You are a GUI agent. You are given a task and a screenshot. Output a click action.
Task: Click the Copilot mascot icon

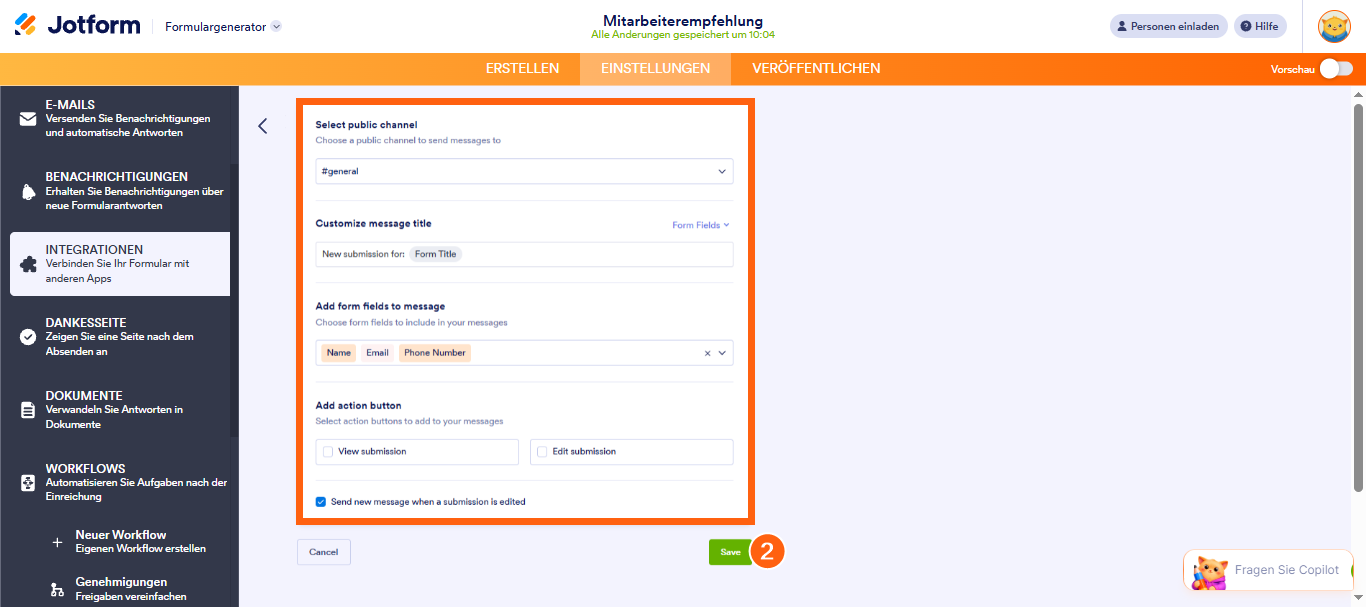coord(1210,572)
